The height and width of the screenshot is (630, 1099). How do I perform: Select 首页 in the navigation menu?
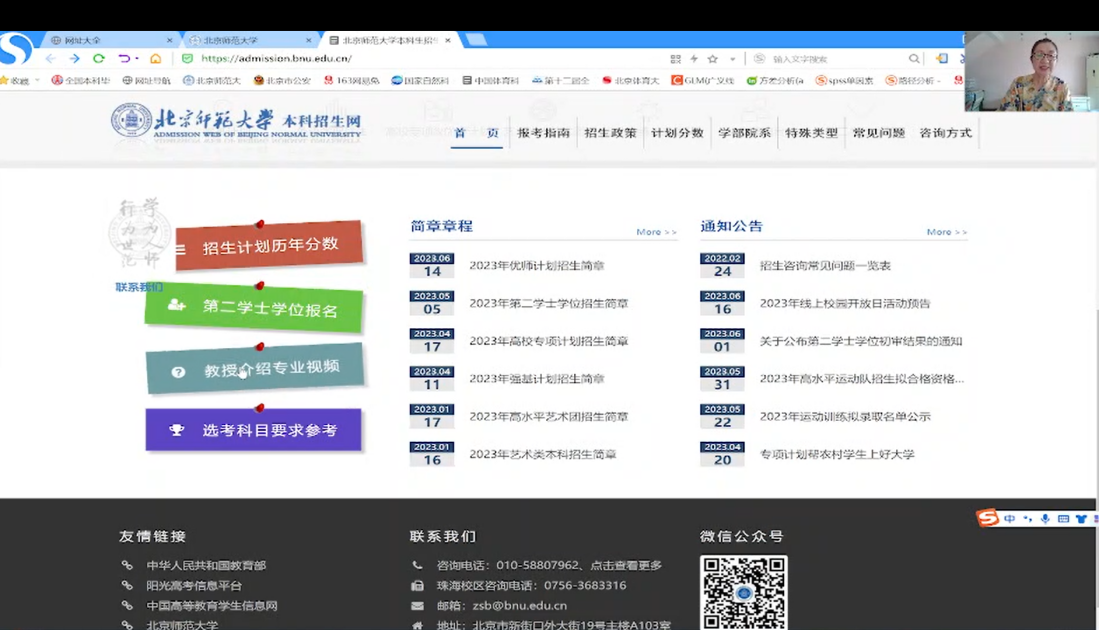coord(477,132)
